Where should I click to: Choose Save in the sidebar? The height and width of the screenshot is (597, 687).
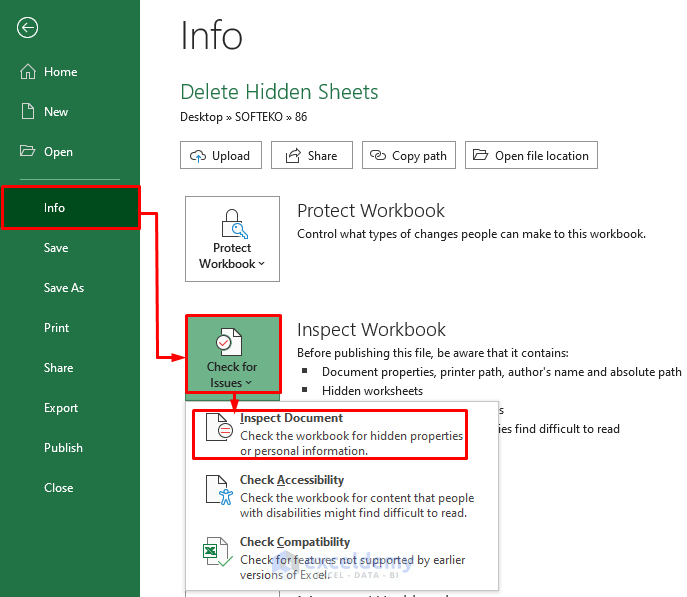coord(56,248)
